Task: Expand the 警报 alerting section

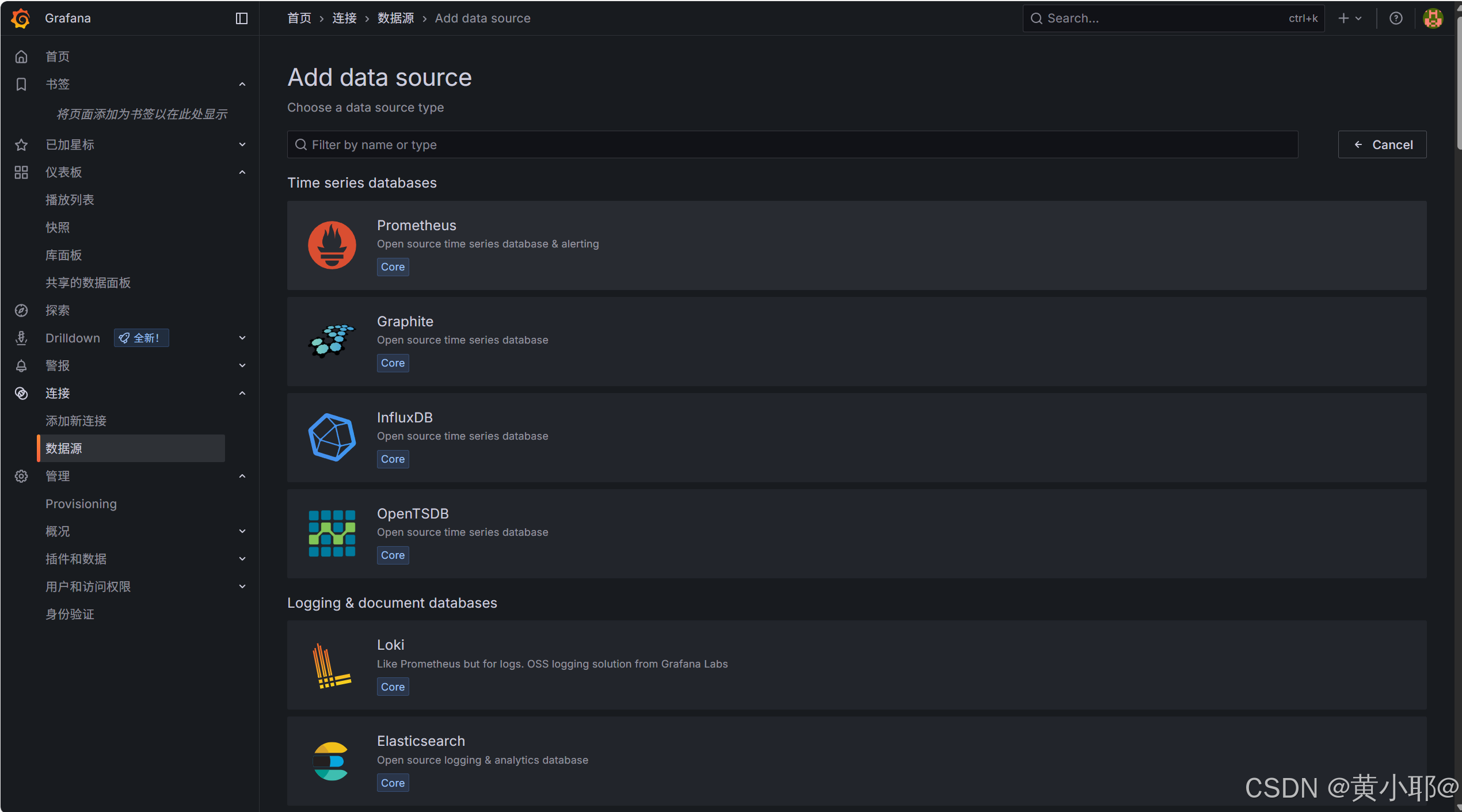Action: click(242, 365)
